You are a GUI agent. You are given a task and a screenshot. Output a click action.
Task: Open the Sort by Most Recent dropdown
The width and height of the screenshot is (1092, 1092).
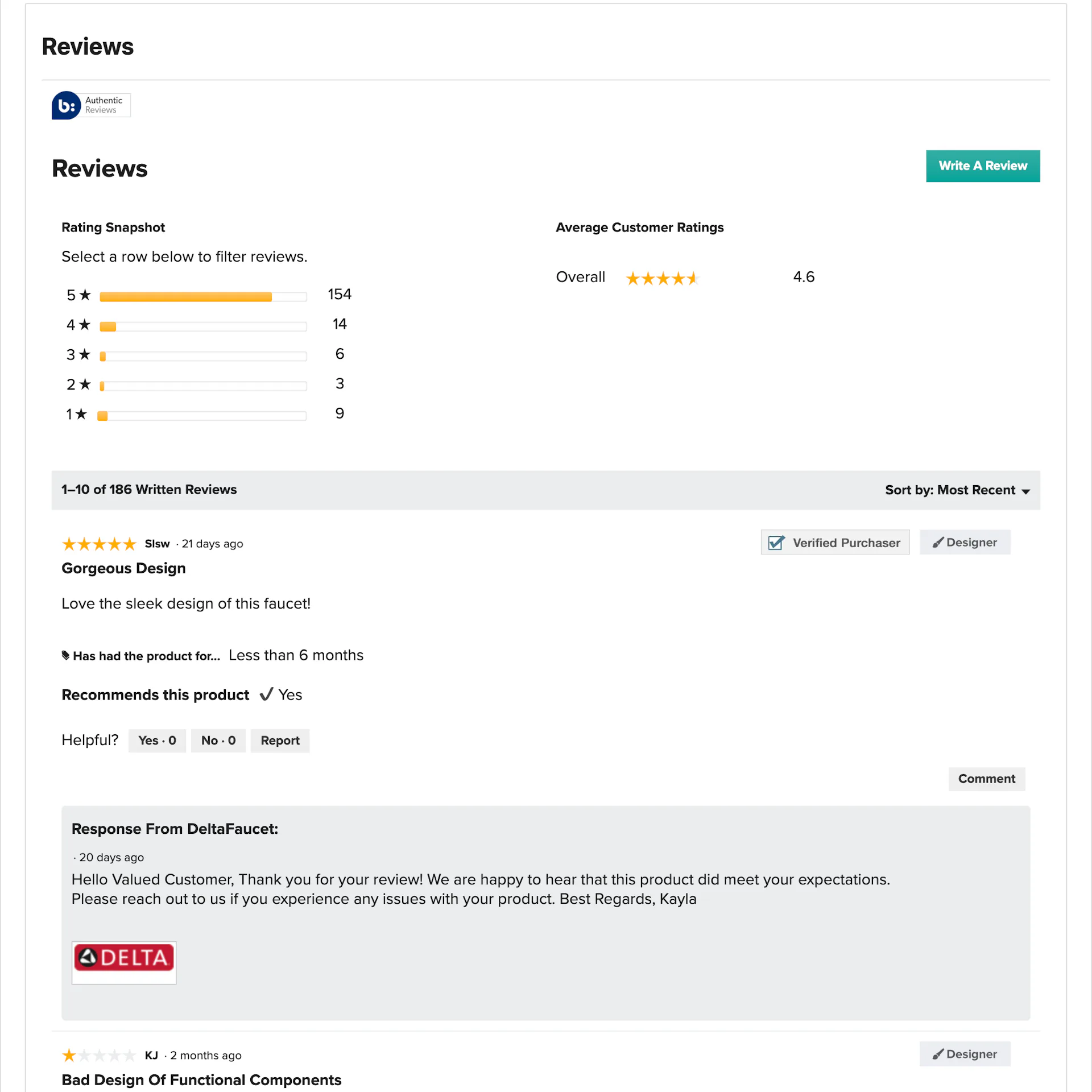957,490
